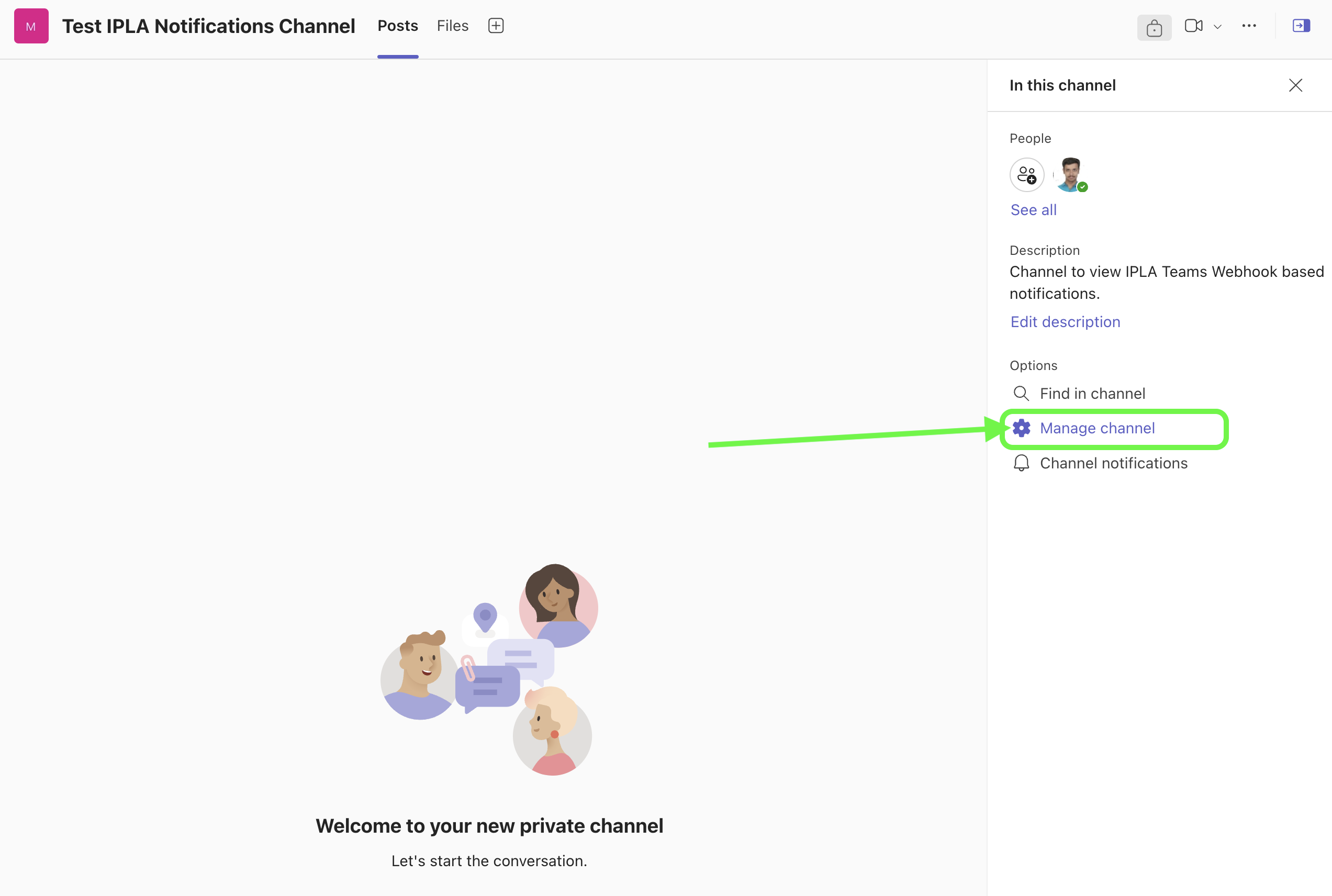Select the Posts tab

coord(398,26)
